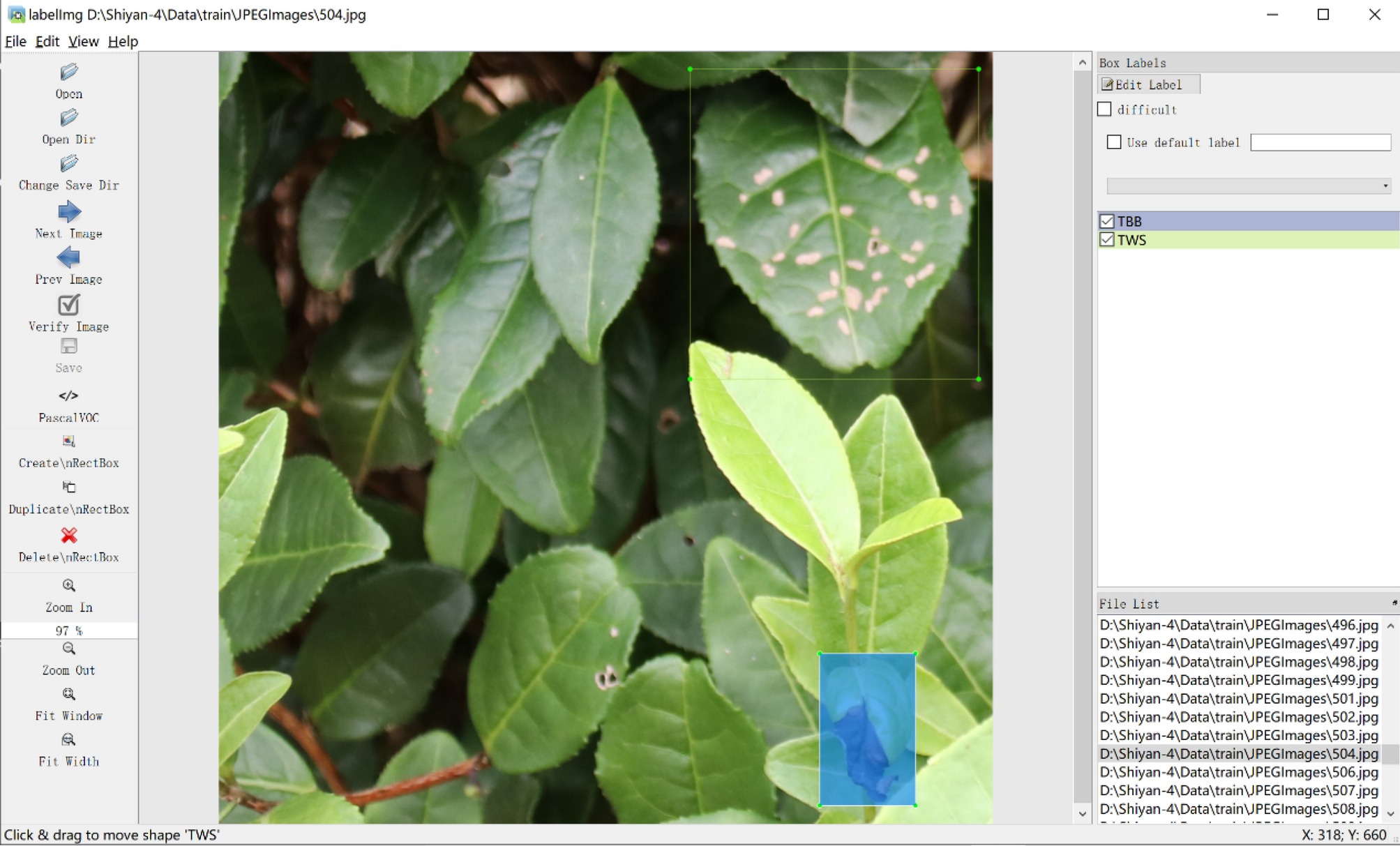The width and height of the screenshot is (1400, 846).
Task: Click the default label text field
Action: click(x=1320, y=142)
